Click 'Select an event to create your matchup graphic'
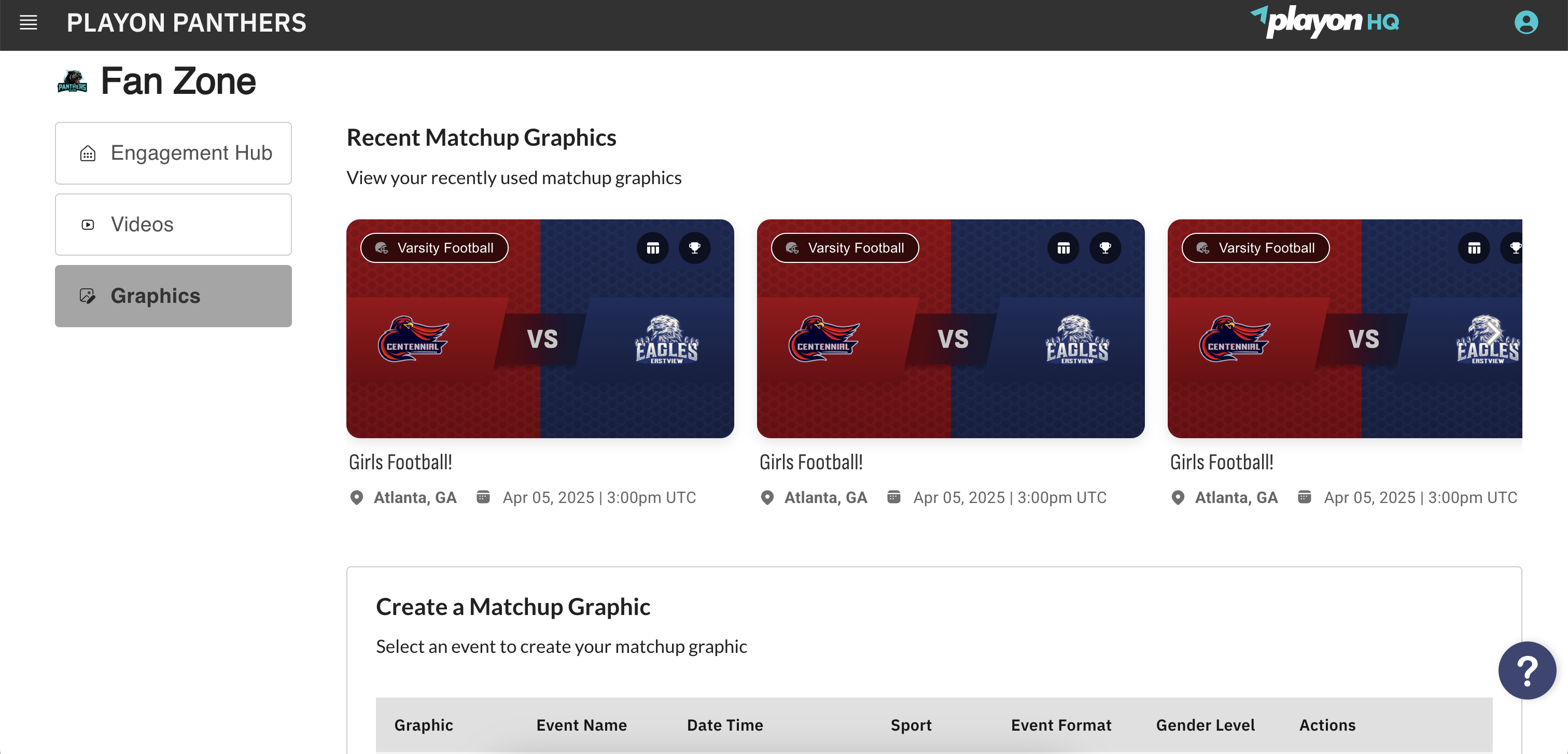Viewport: 1568px width, 754px height. click(x=561, y=646)
